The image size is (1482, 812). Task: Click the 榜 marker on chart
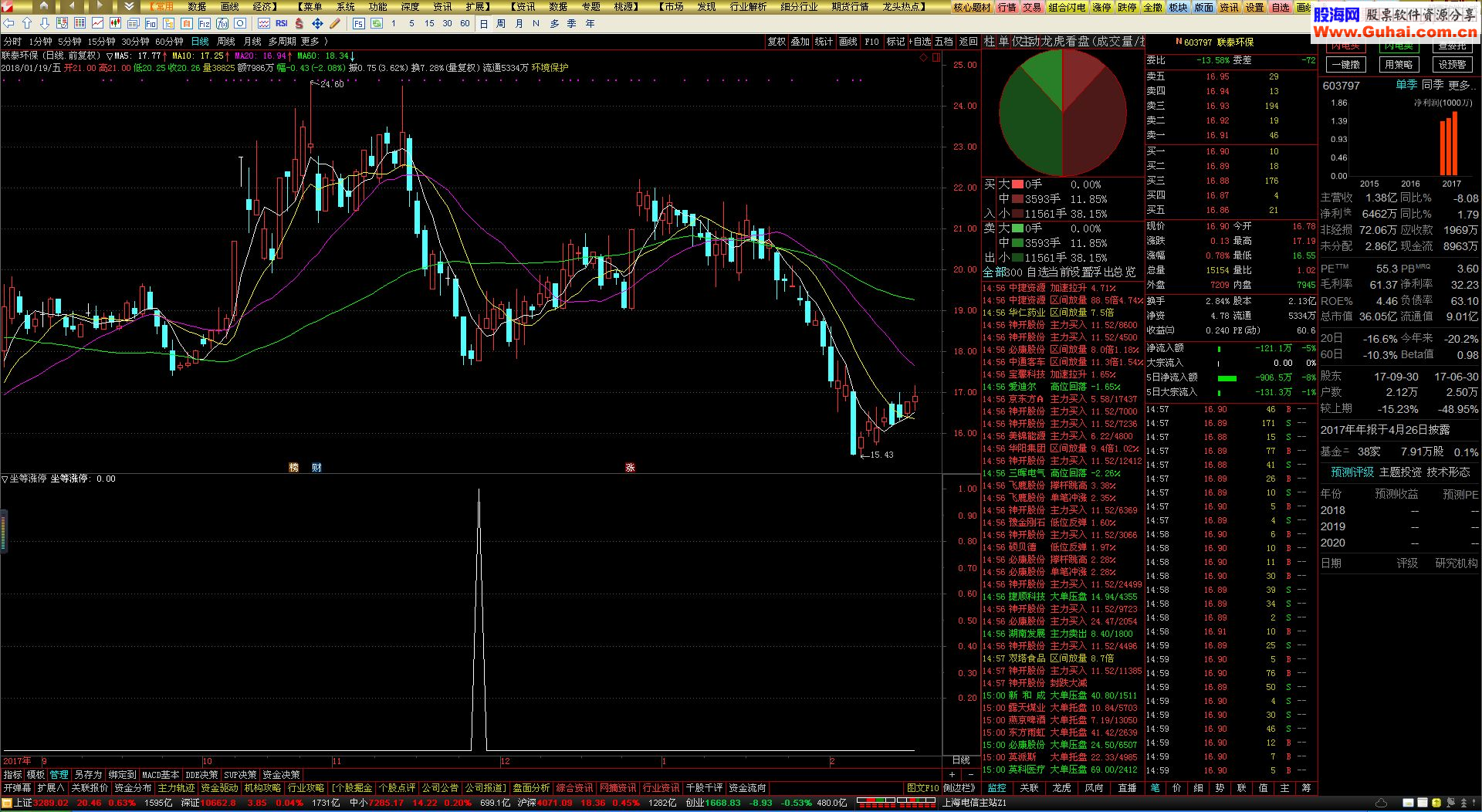(293, 467)
